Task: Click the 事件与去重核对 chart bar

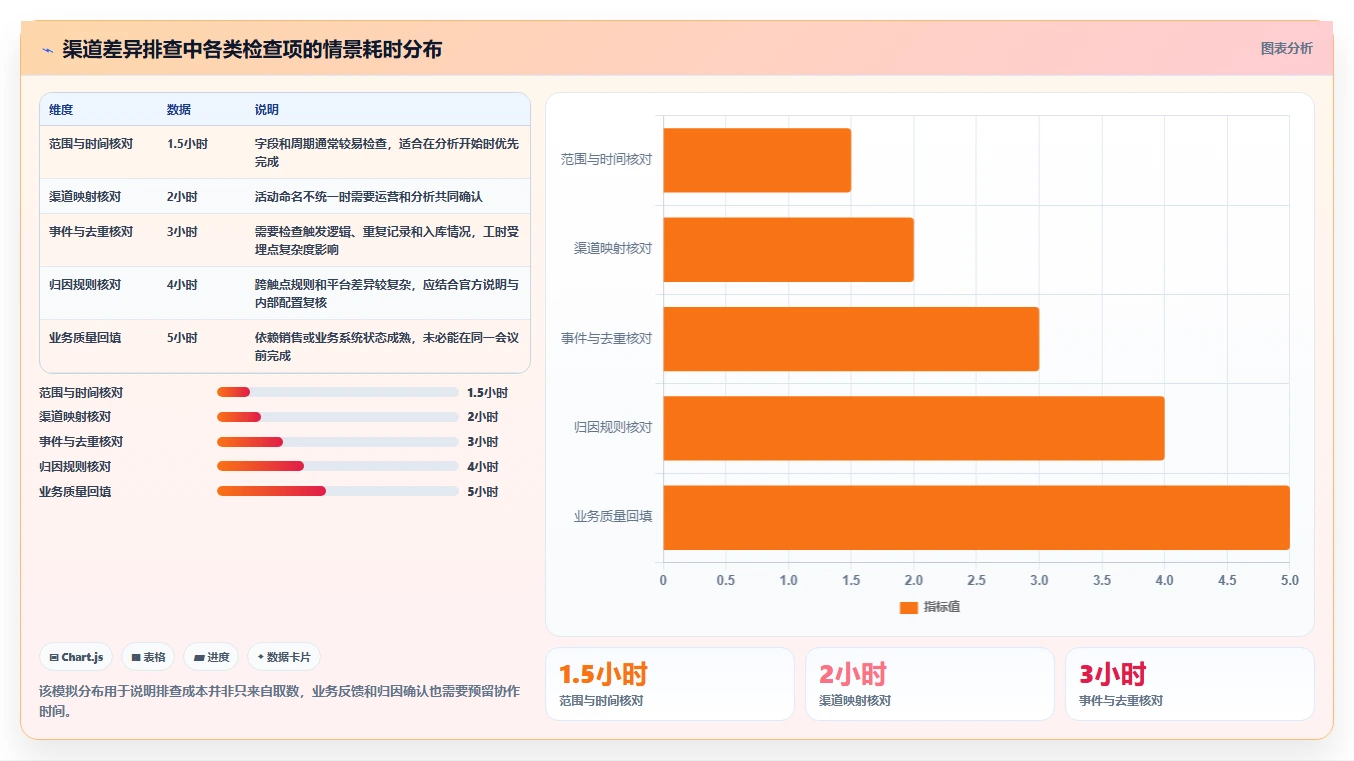Action: 851,339
